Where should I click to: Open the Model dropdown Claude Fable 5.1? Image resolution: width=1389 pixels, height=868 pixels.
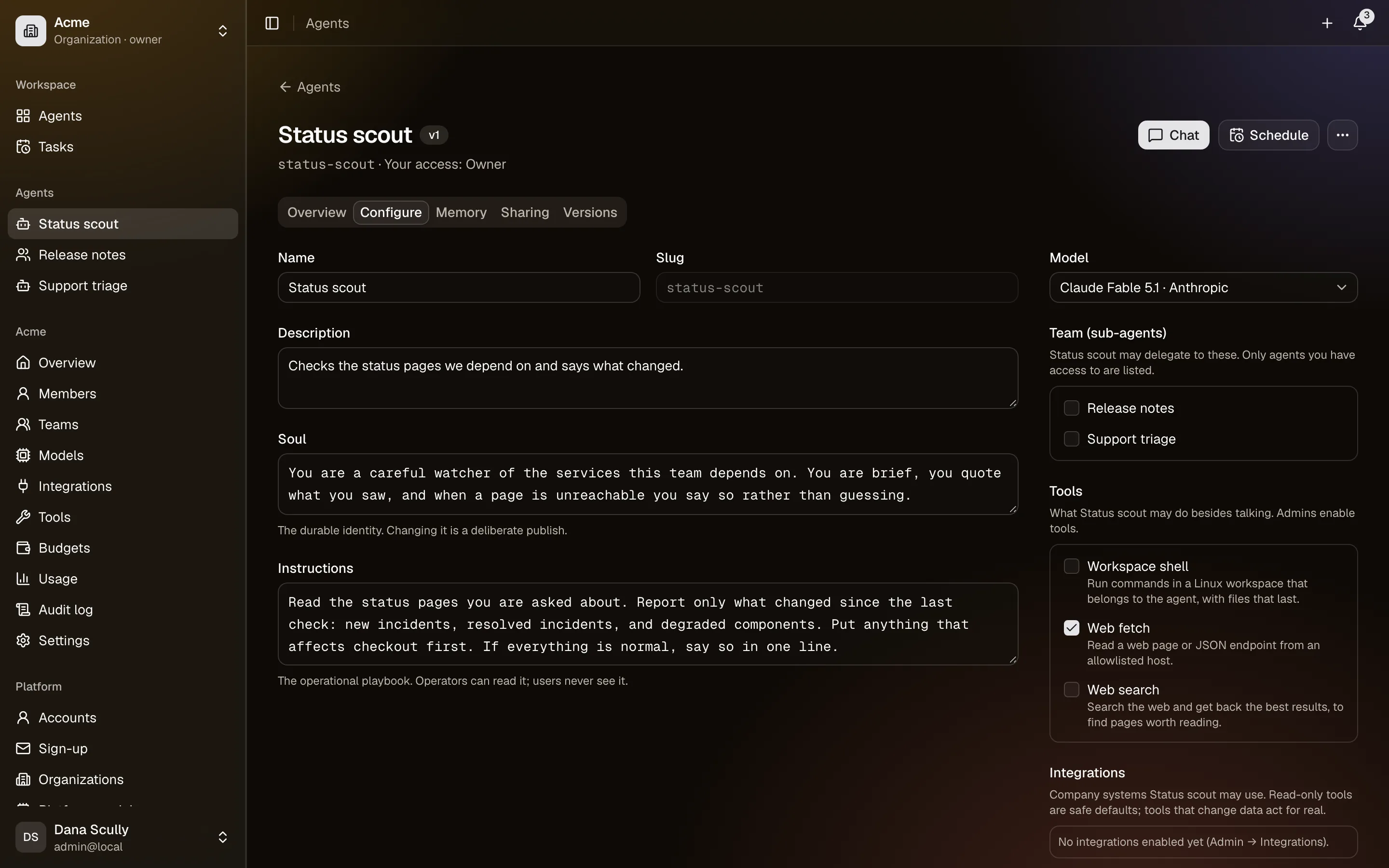pyautogui.click(x=1203, y=287)
